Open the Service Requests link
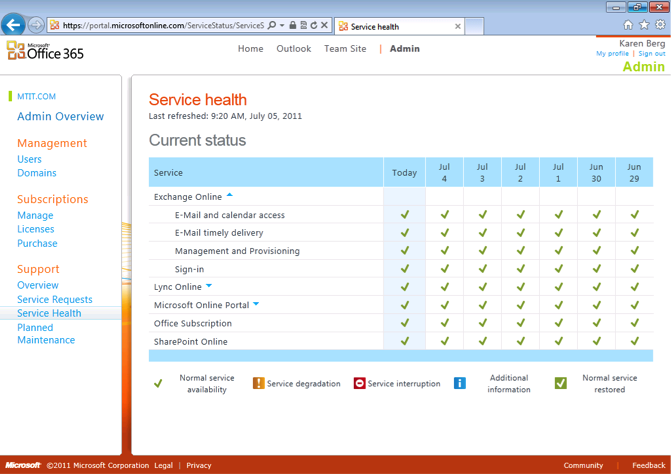 coord(55,299)
